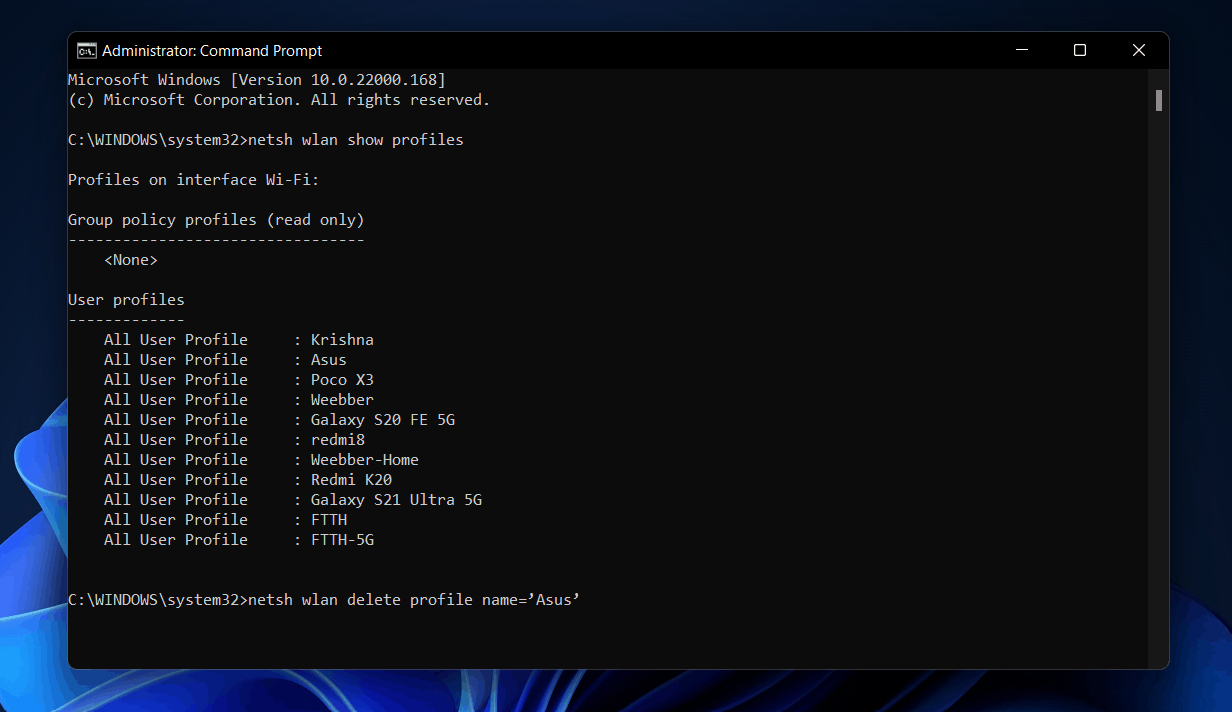Click the 'Krishna' profile name

coord(342,340)
